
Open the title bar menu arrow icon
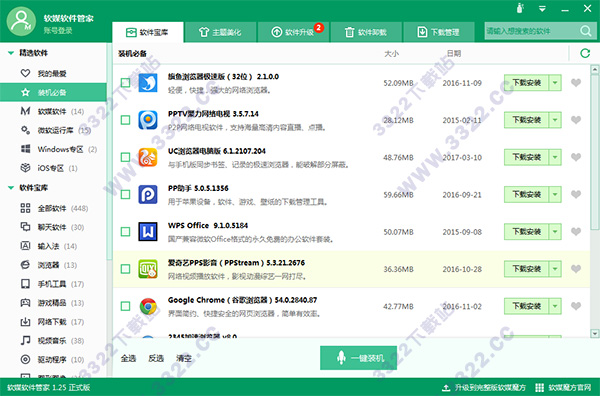click(542, 8)
